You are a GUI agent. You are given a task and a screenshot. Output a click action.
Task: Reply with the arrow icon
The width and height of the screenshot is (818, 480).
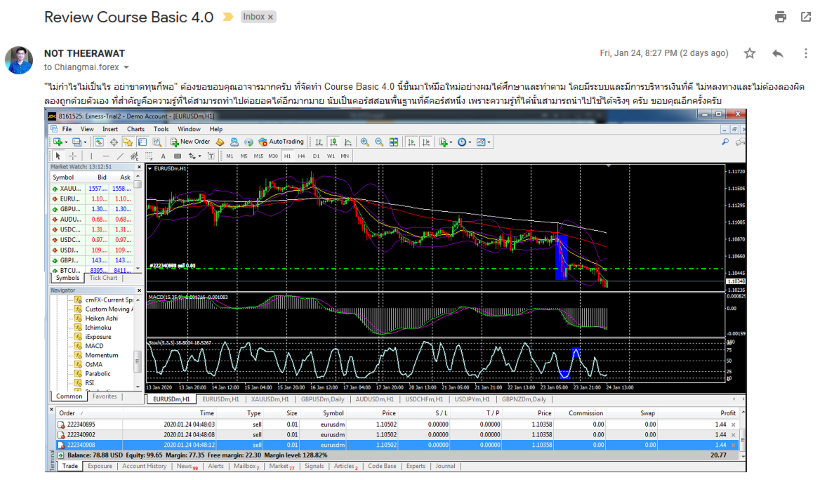pos(778,53)
